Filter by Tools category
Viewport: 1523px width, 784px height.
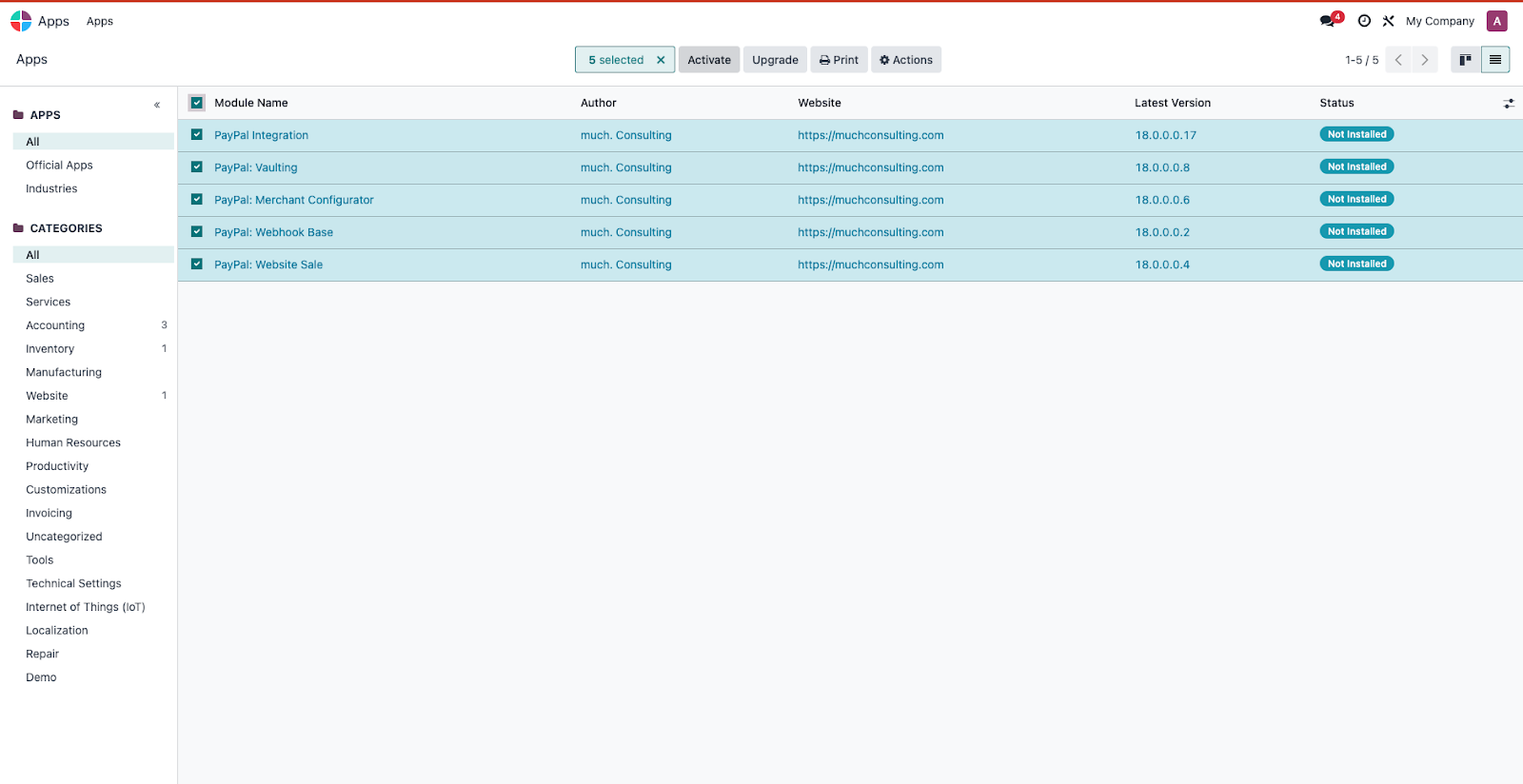click(x=93, y=560)
